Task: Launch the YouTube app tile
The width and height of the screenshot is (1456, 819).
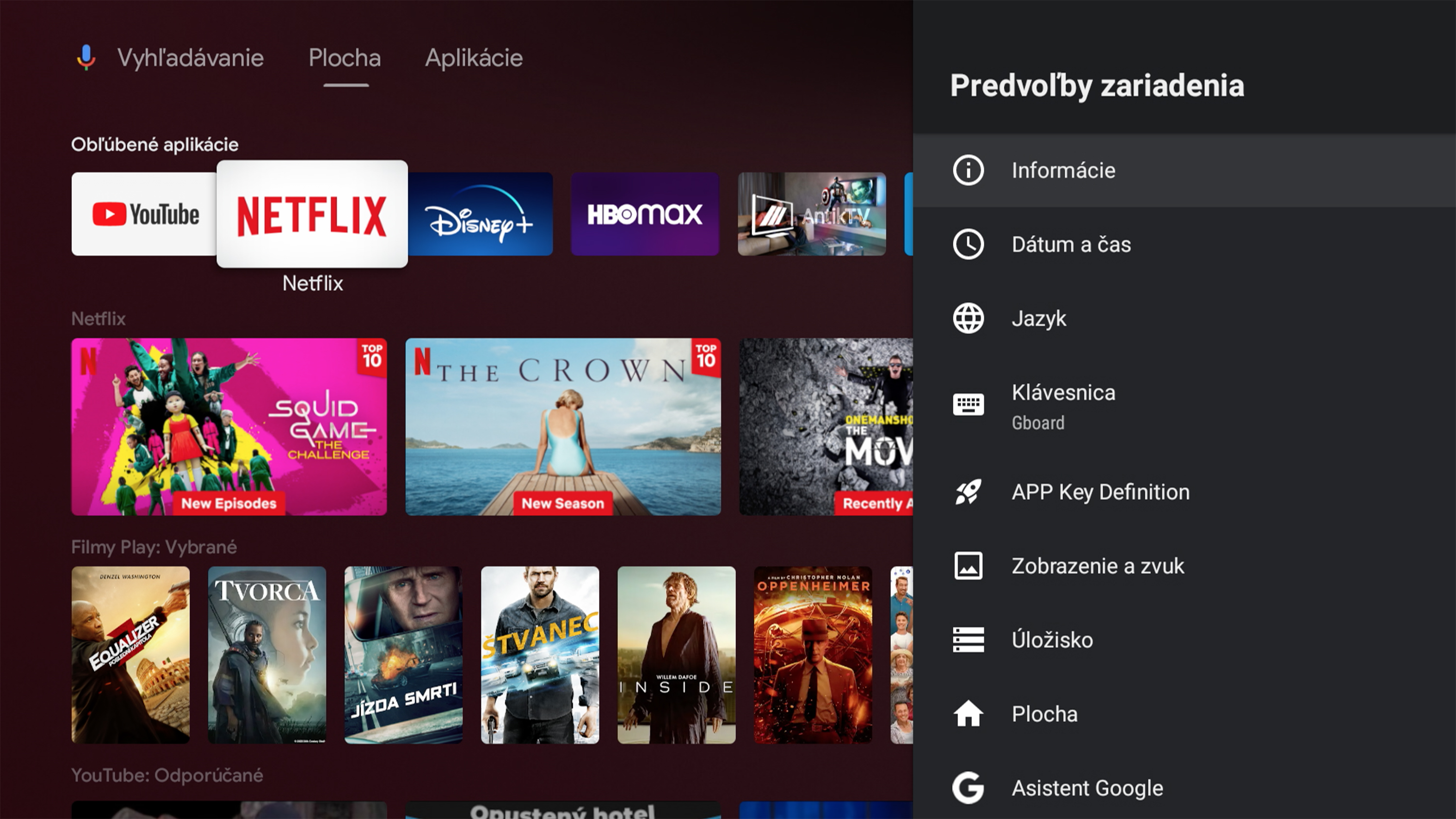Action: 144,214
